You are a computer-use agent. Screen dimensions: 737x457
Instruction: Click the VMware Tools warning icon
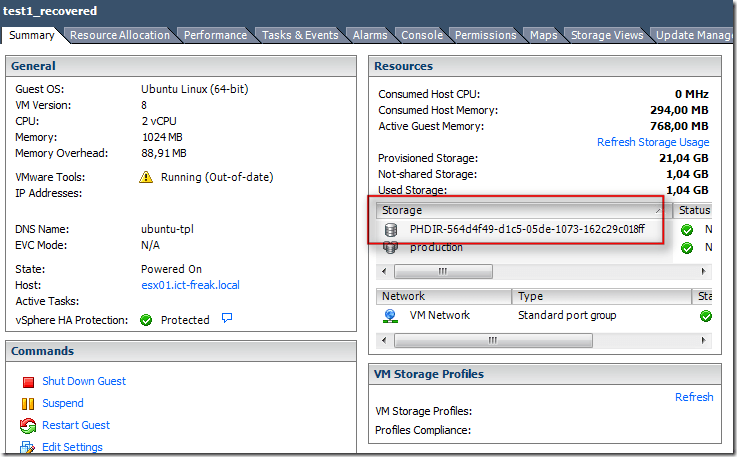pos(146,178)
